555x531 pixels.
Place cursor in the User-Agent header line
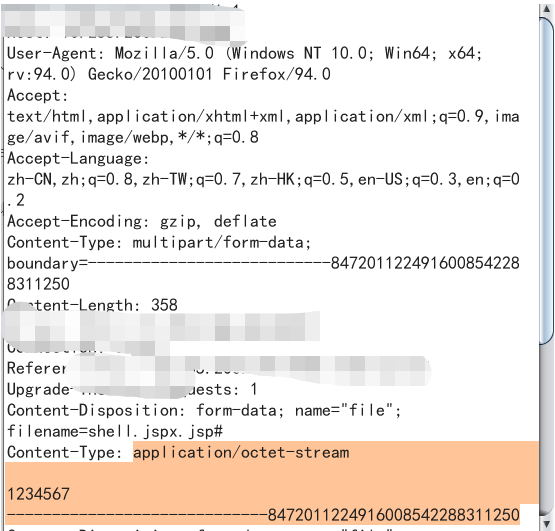pos(244,54)
